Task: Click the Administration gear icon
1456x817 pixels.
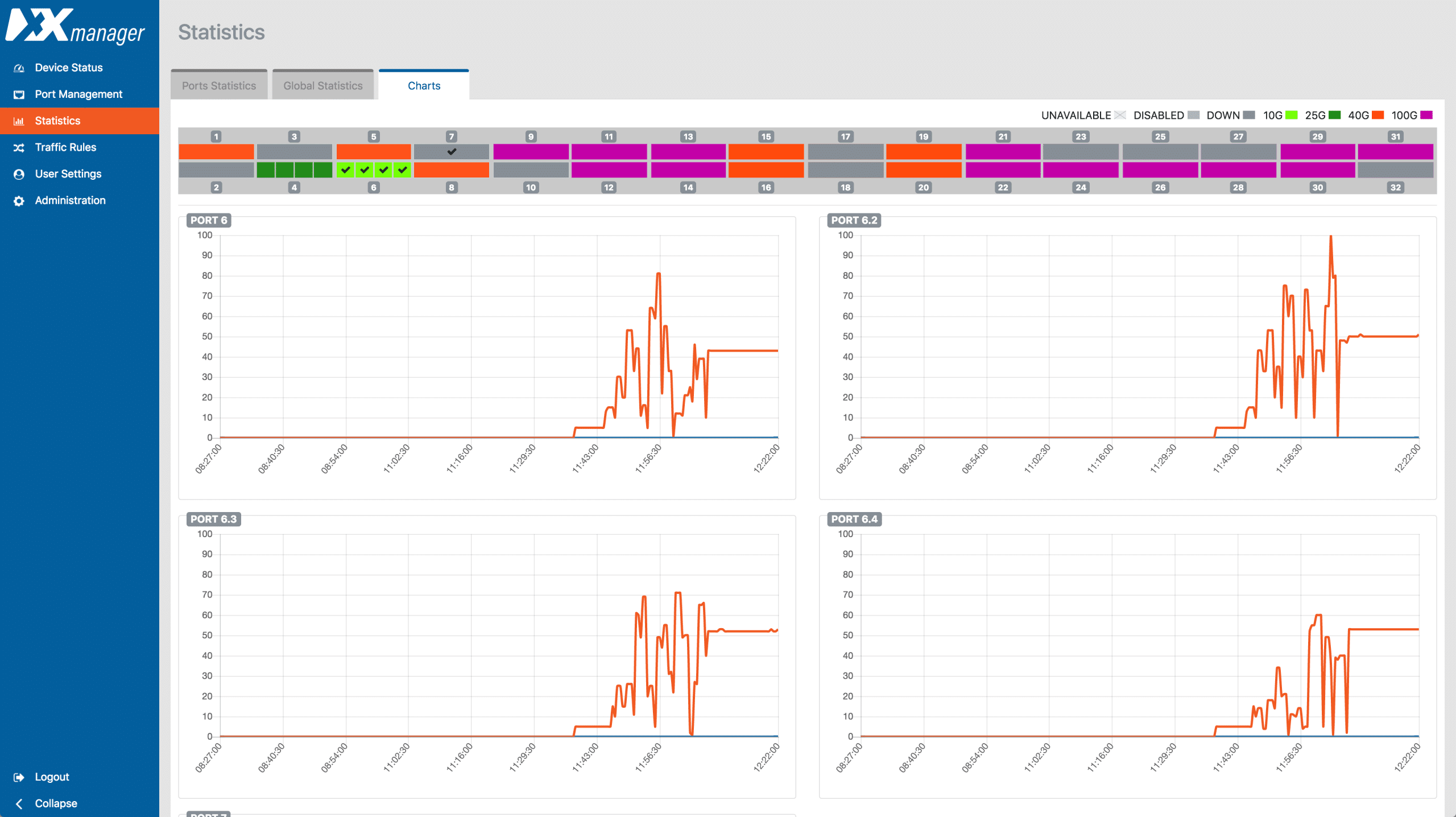Action: (x=19, y=201)
